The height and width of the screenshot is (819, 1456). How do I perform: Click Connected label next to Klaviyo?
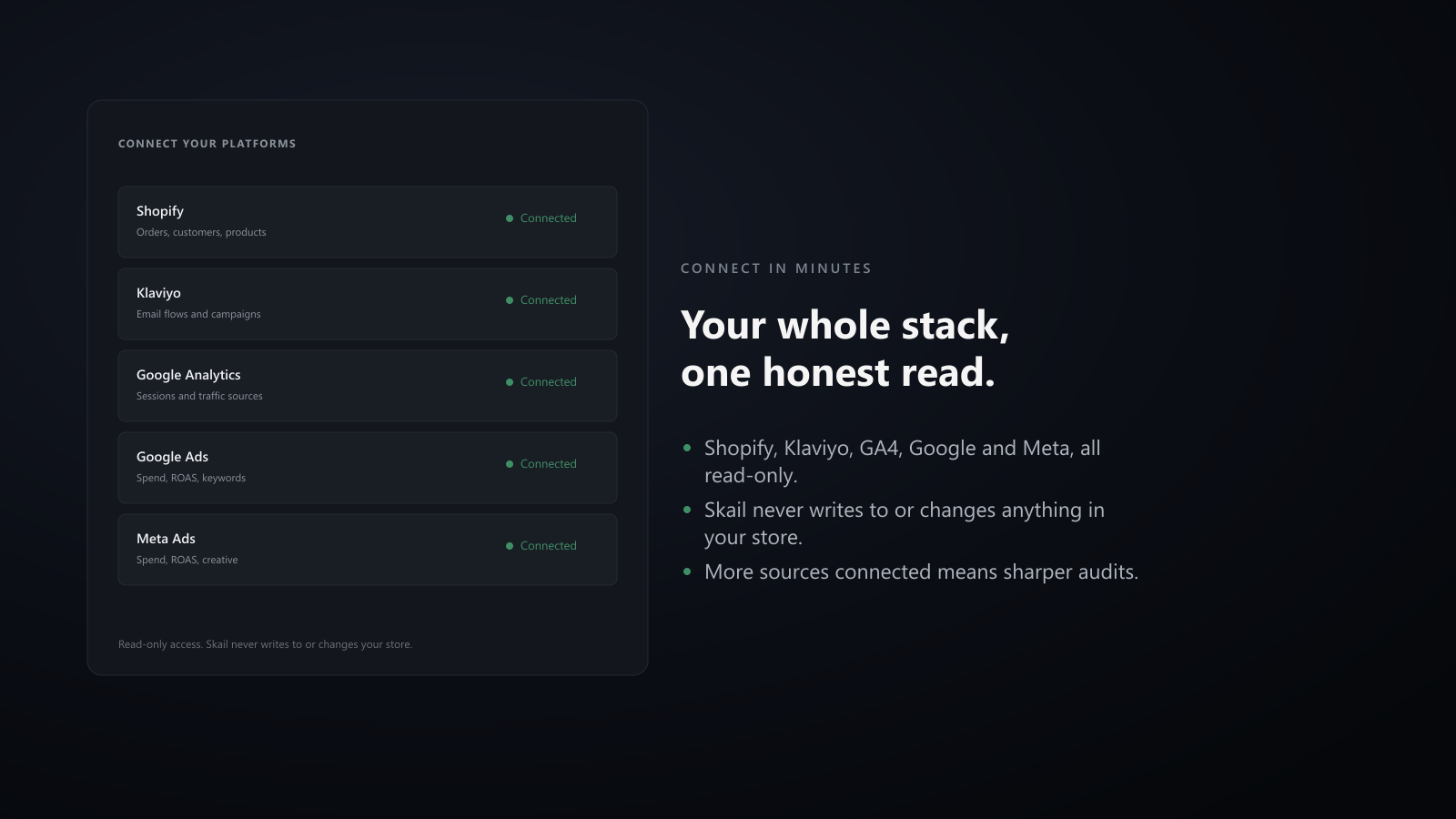pyautogui.click(x=549, y=300)
